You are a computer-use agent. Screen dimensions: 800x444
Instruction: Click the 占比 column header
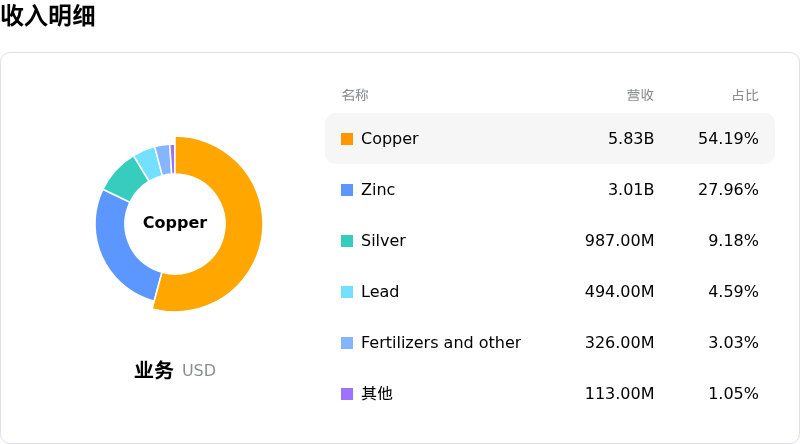point(745,95)
